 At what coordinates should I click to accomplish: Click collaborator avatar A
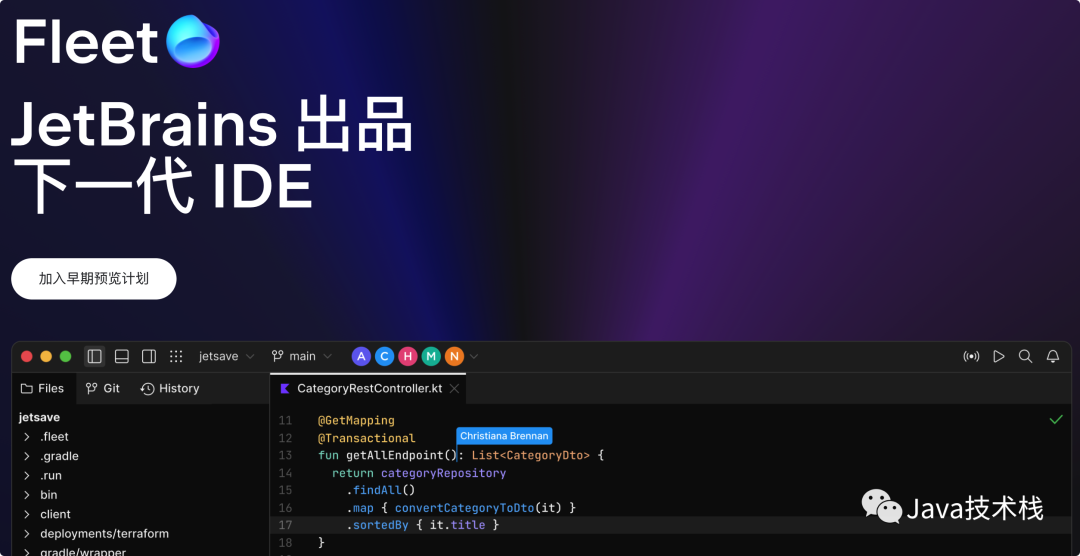[x=362, y=356]
